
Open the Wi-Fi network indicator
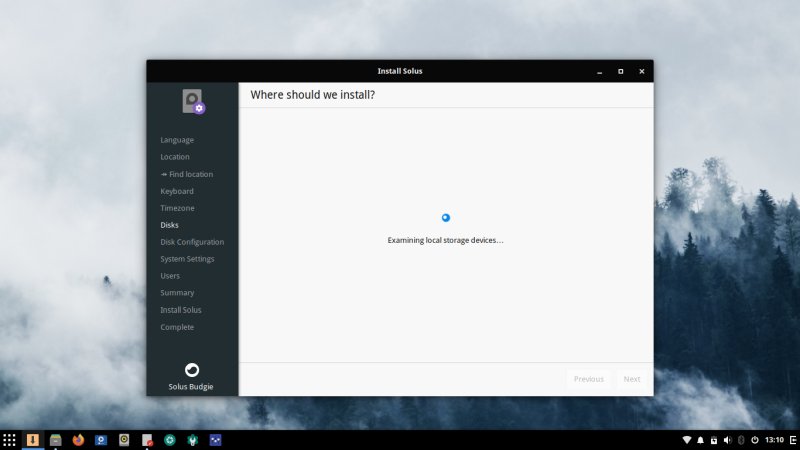click(687, 440)
